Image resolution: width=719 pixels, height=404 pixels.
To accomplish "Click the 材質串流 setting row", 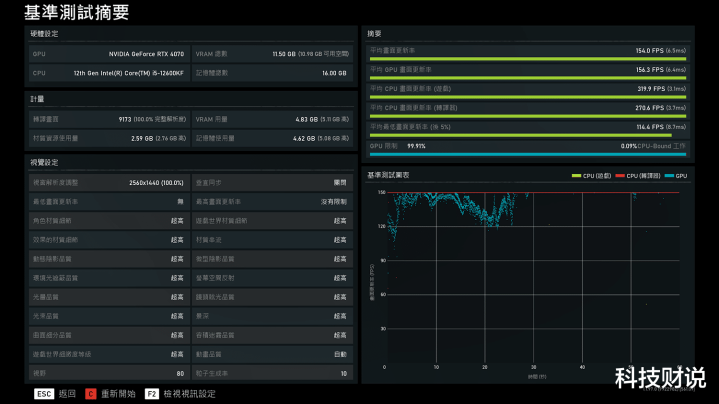I will pos(273,240).
